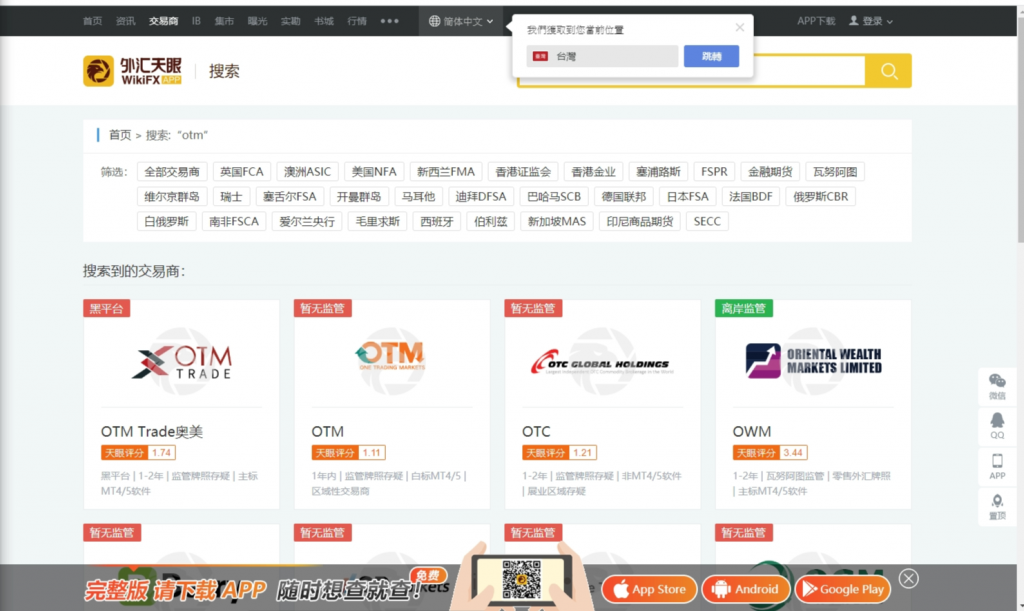This screenshot has width=1024, height=611.
Task: Open the 行情 nav item
Action: (x=357, y=21)
